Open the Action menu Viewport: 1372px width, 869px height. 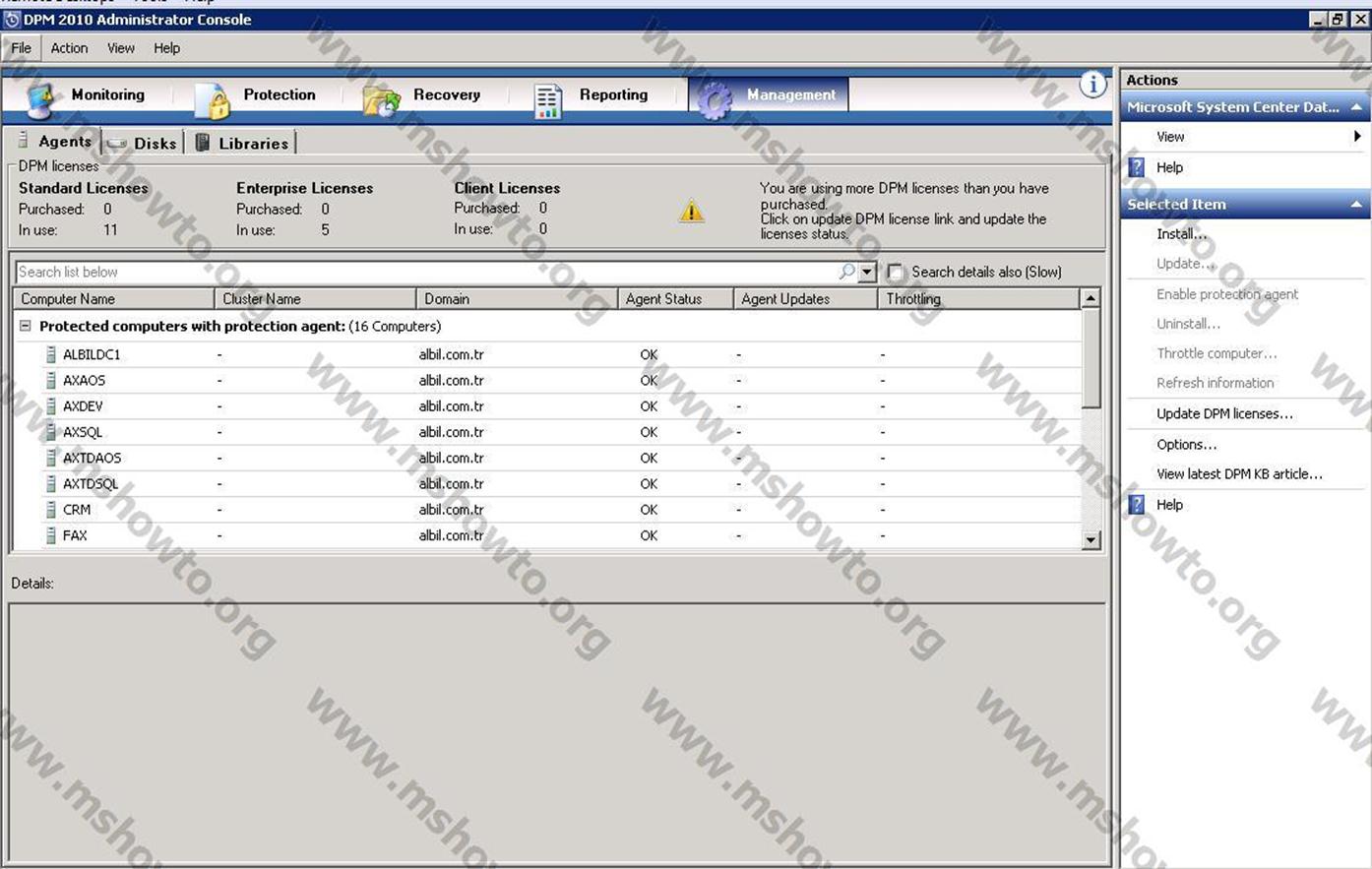pos(69,48)
